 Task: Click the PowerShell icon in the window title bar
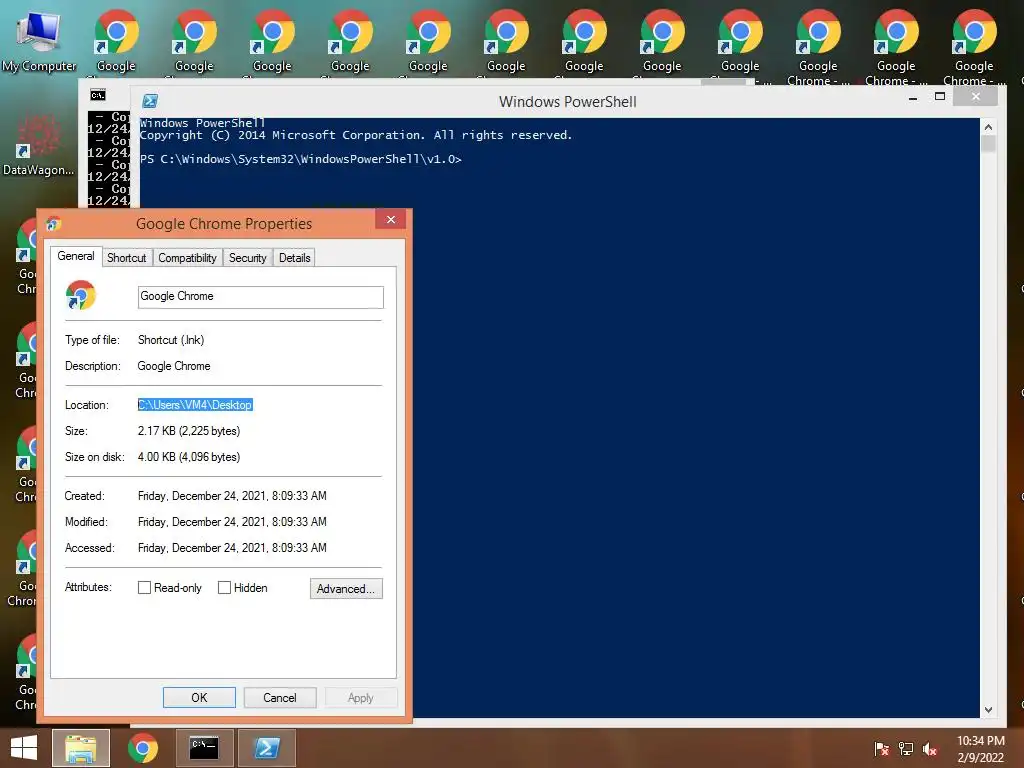150,101
